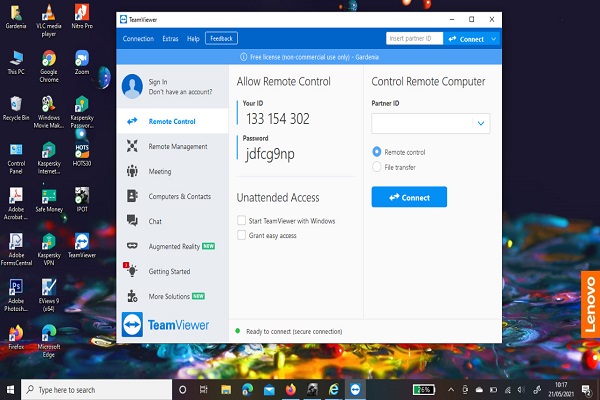Open the notification center icon
600x400 pixels.
point(586,390)
